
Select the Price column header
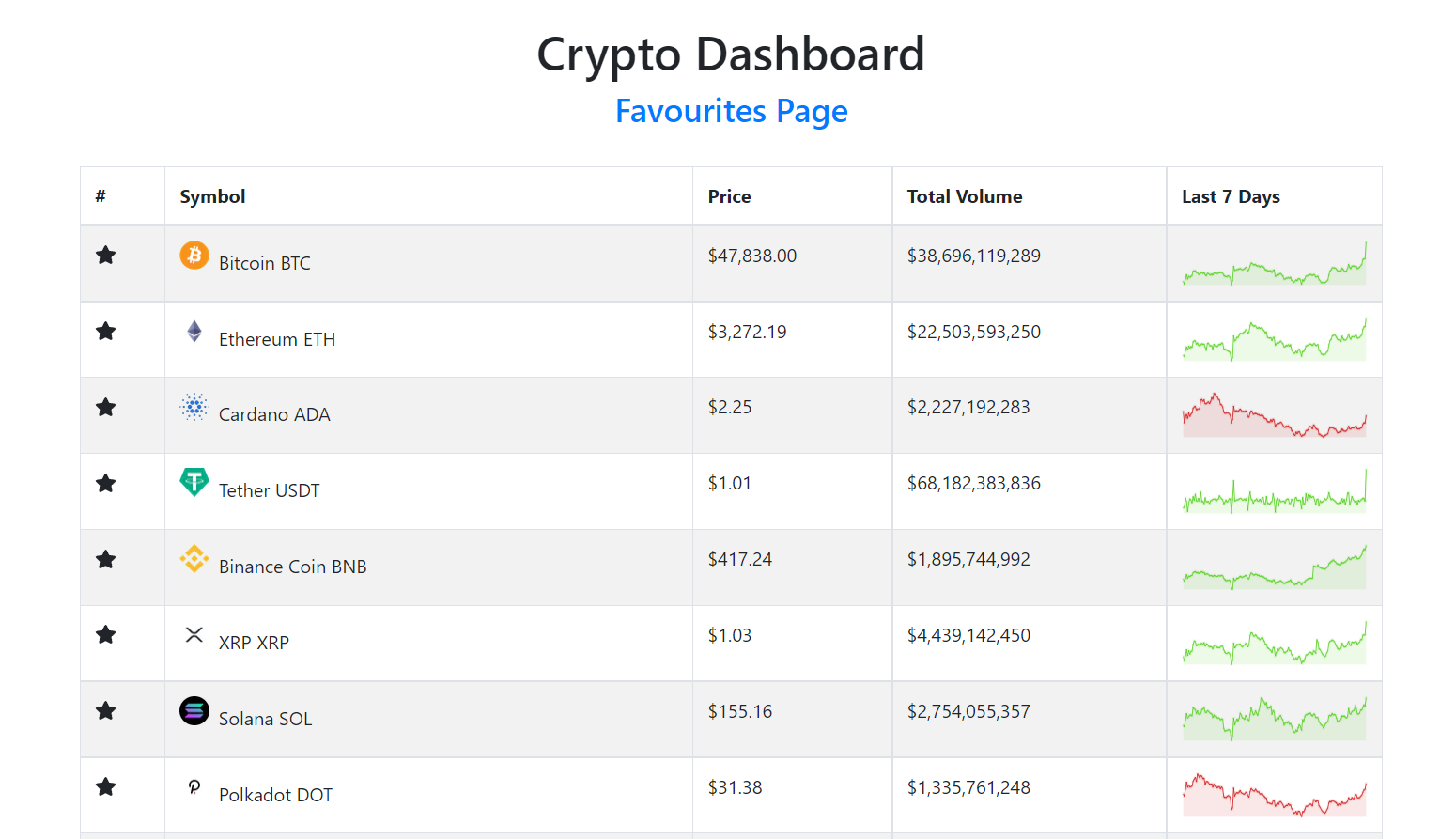tap(729, 196)
